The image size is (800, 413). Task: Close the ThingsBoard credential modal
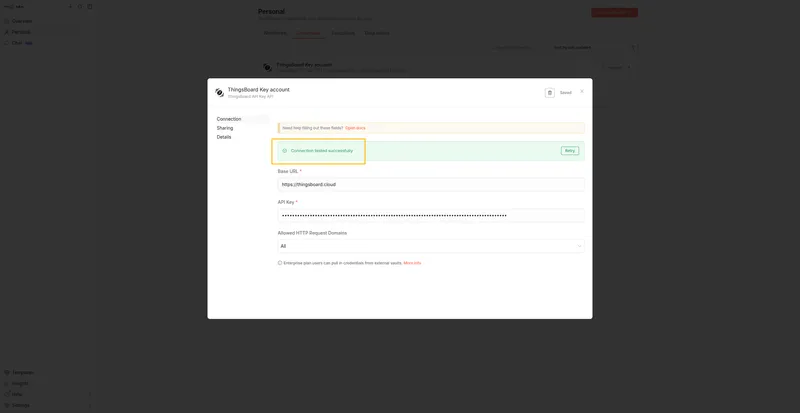(x=582, y=91)
